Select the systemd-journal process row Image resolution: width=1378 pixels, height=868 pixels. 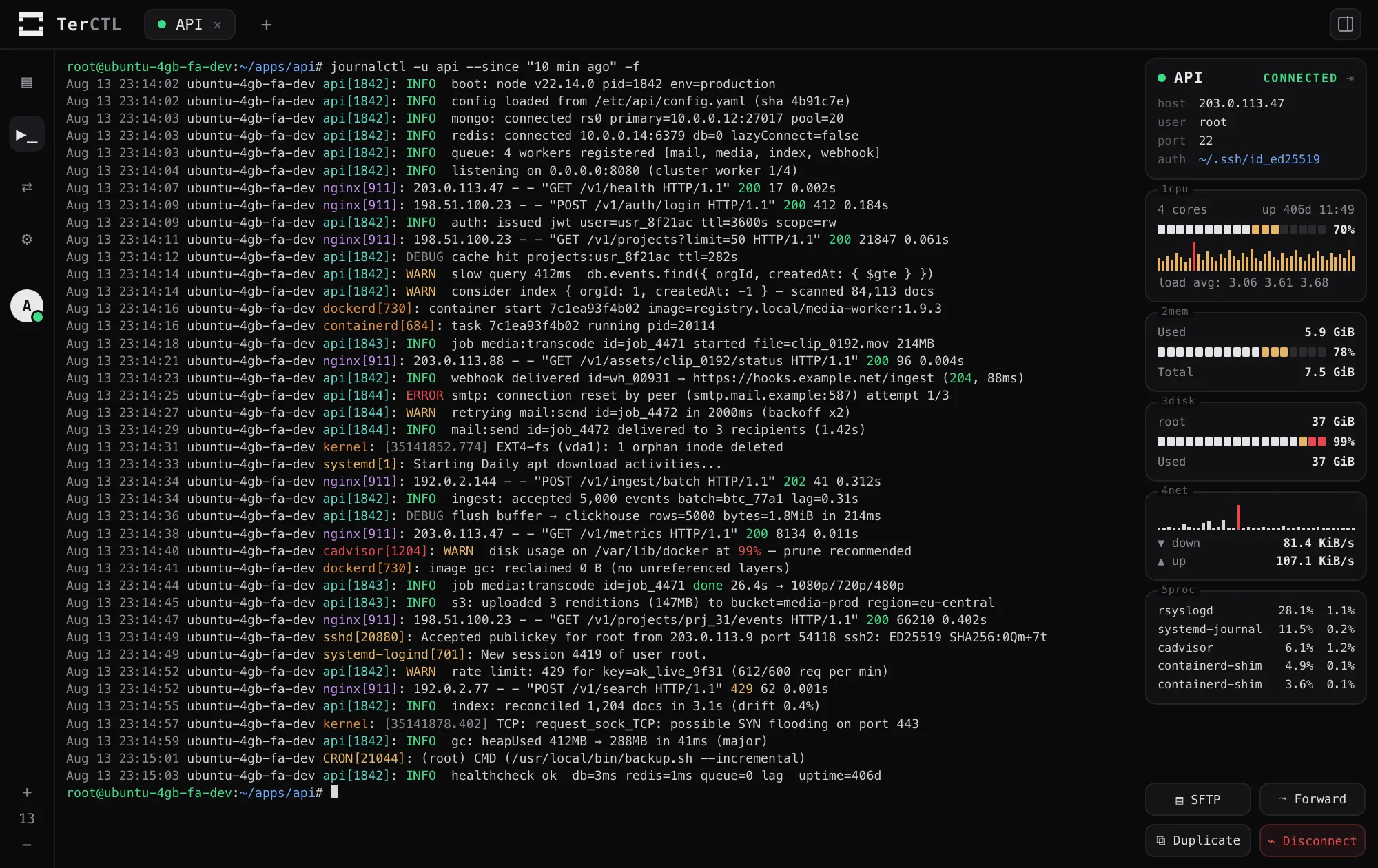click(1255, 630)
